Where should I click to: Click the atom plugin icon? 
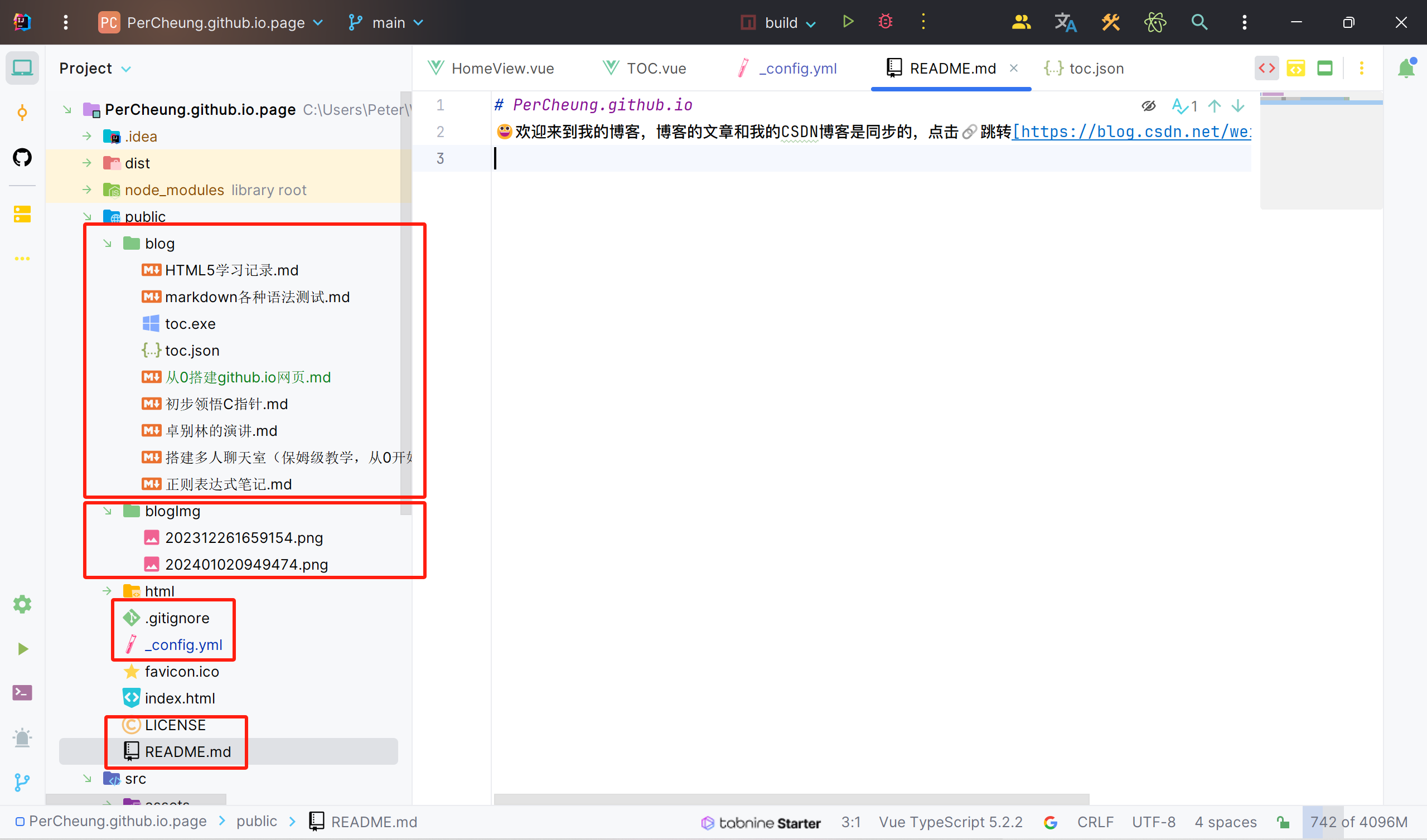(1155, 22)
